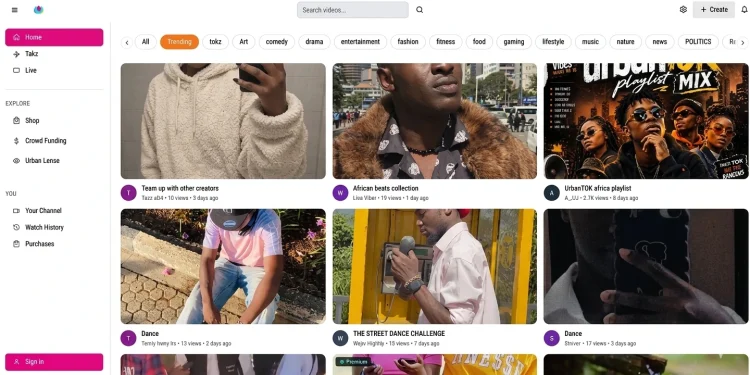750x375 pixels.
Task: Open UrbanTOK africa playlist thumbnail
Action: pos(646,121)
